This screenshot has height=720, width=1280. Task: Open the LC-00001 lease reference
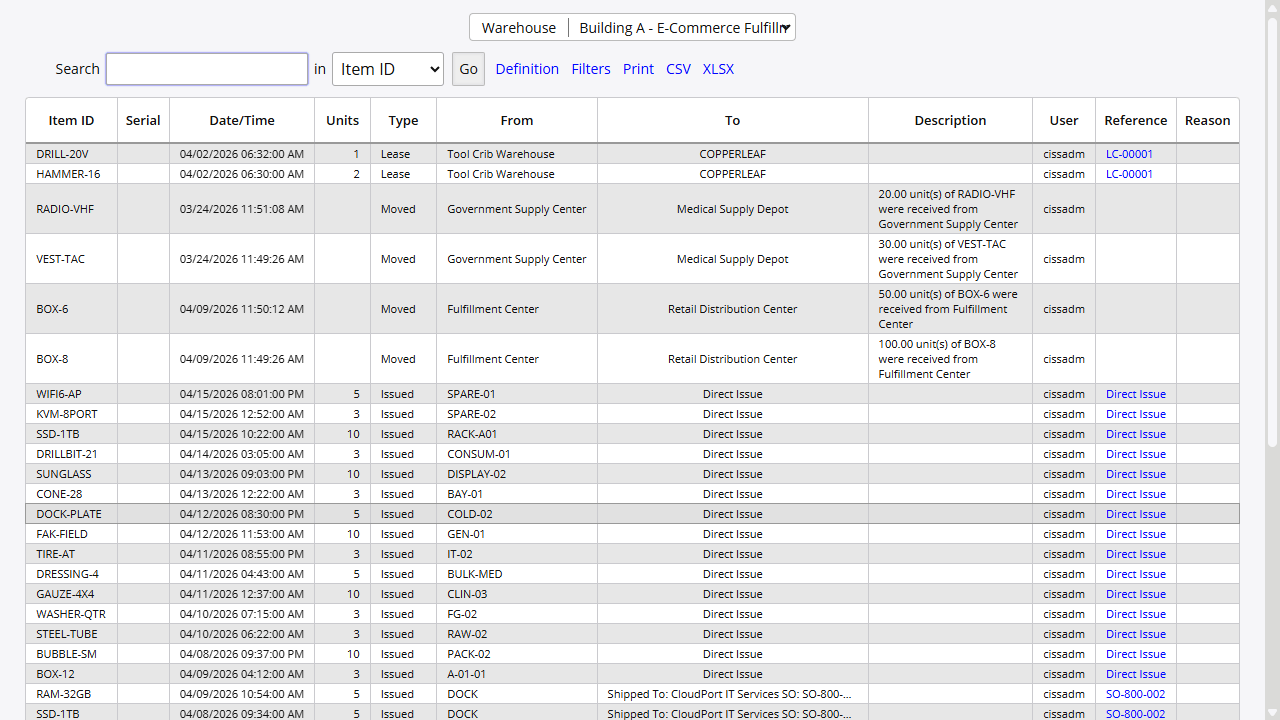click(x=1135, y=154)
